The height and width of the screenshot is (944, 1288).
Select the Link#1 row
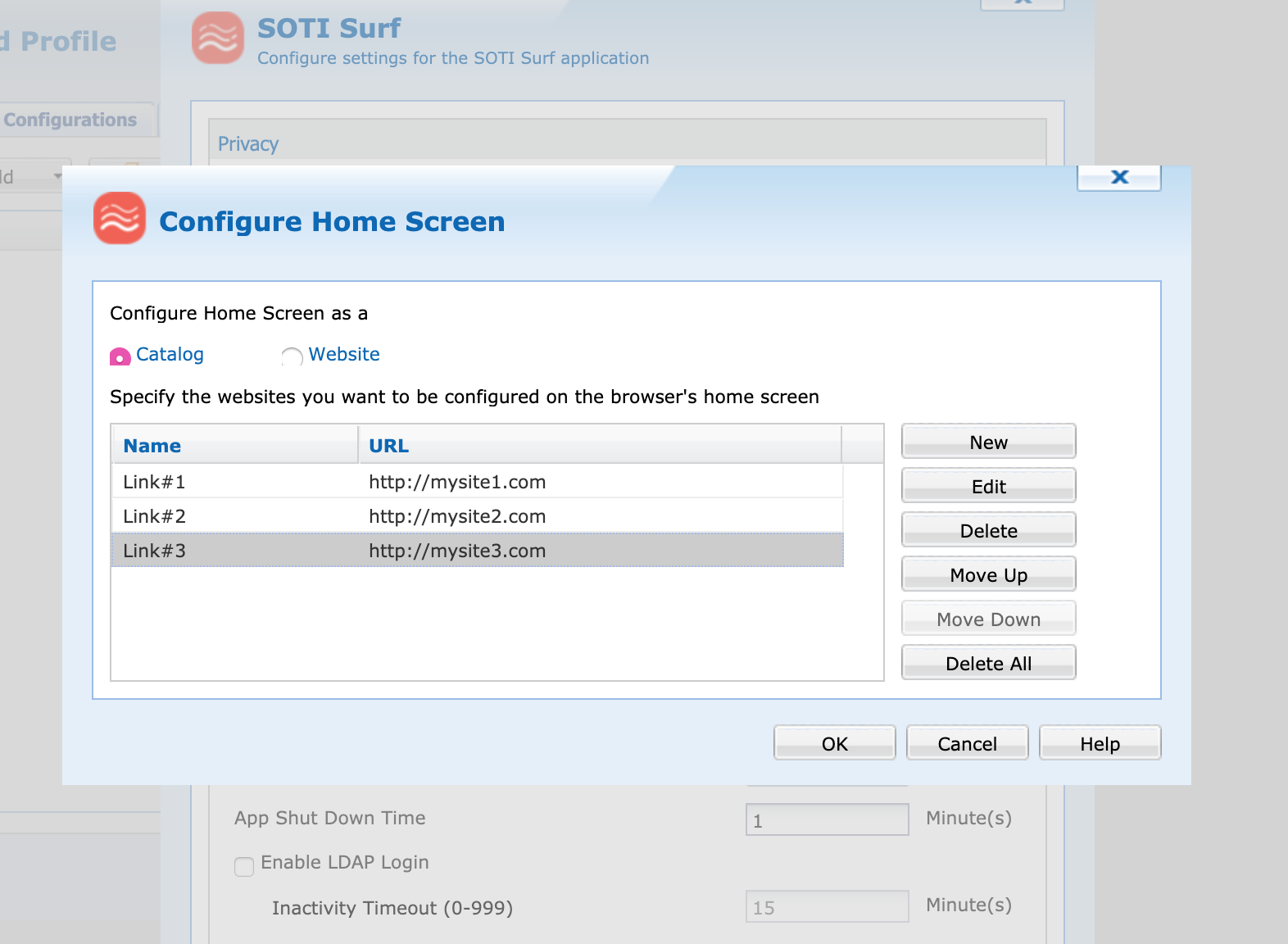[x=477, y=482]
